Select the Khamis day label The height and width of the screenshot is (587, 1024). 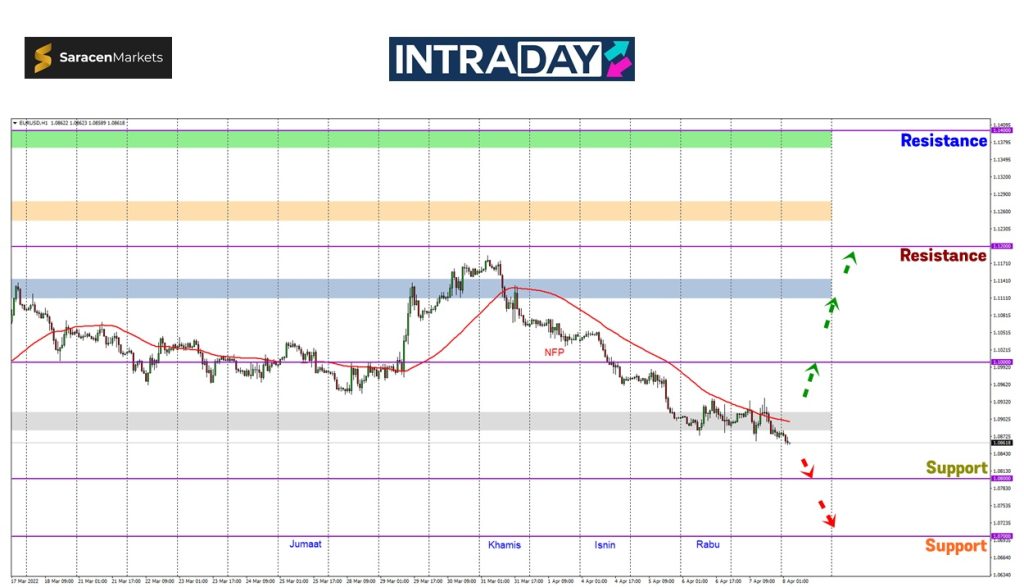[504, 545]
